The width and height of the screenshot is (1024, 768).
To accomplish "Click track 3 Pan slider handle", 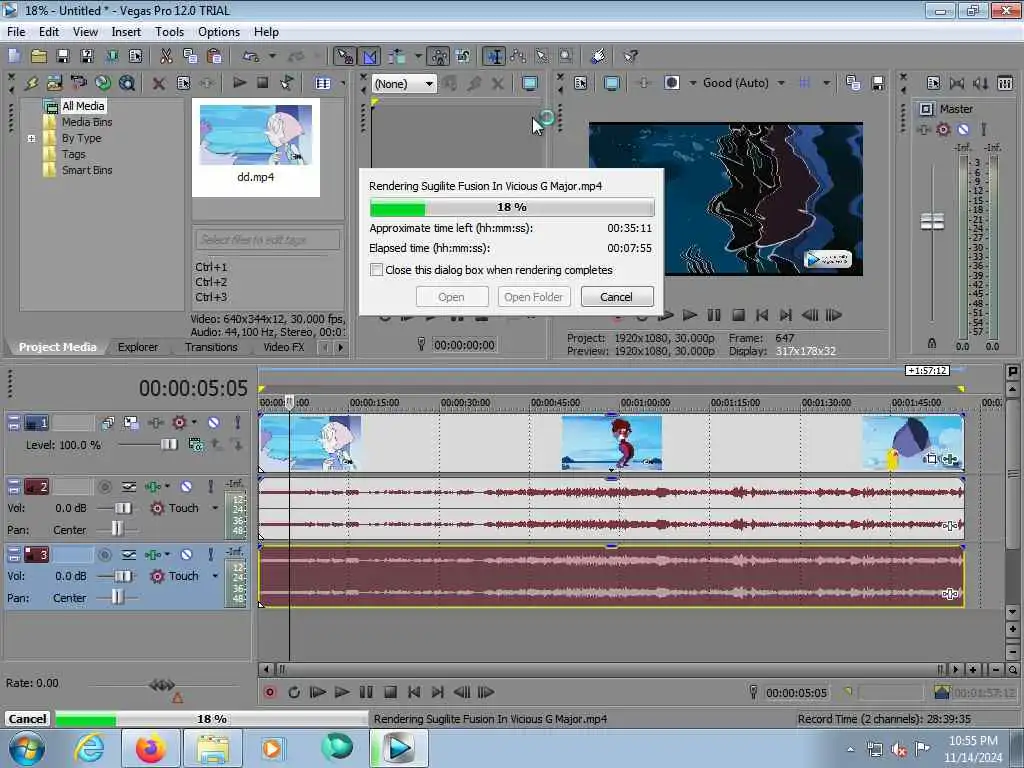I will click(118, 598).
